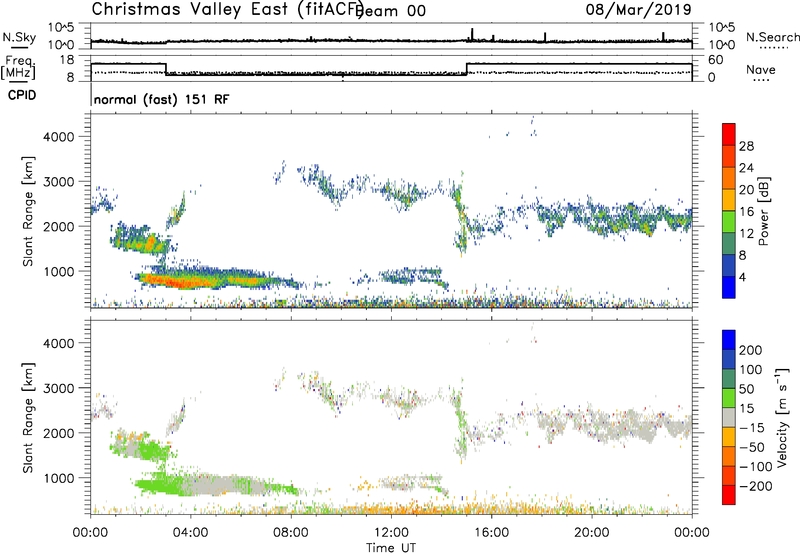Screen dimensions: 800x554
Task: Select the "1000" tick in the power panel
Action: click(x=58, y=271)
